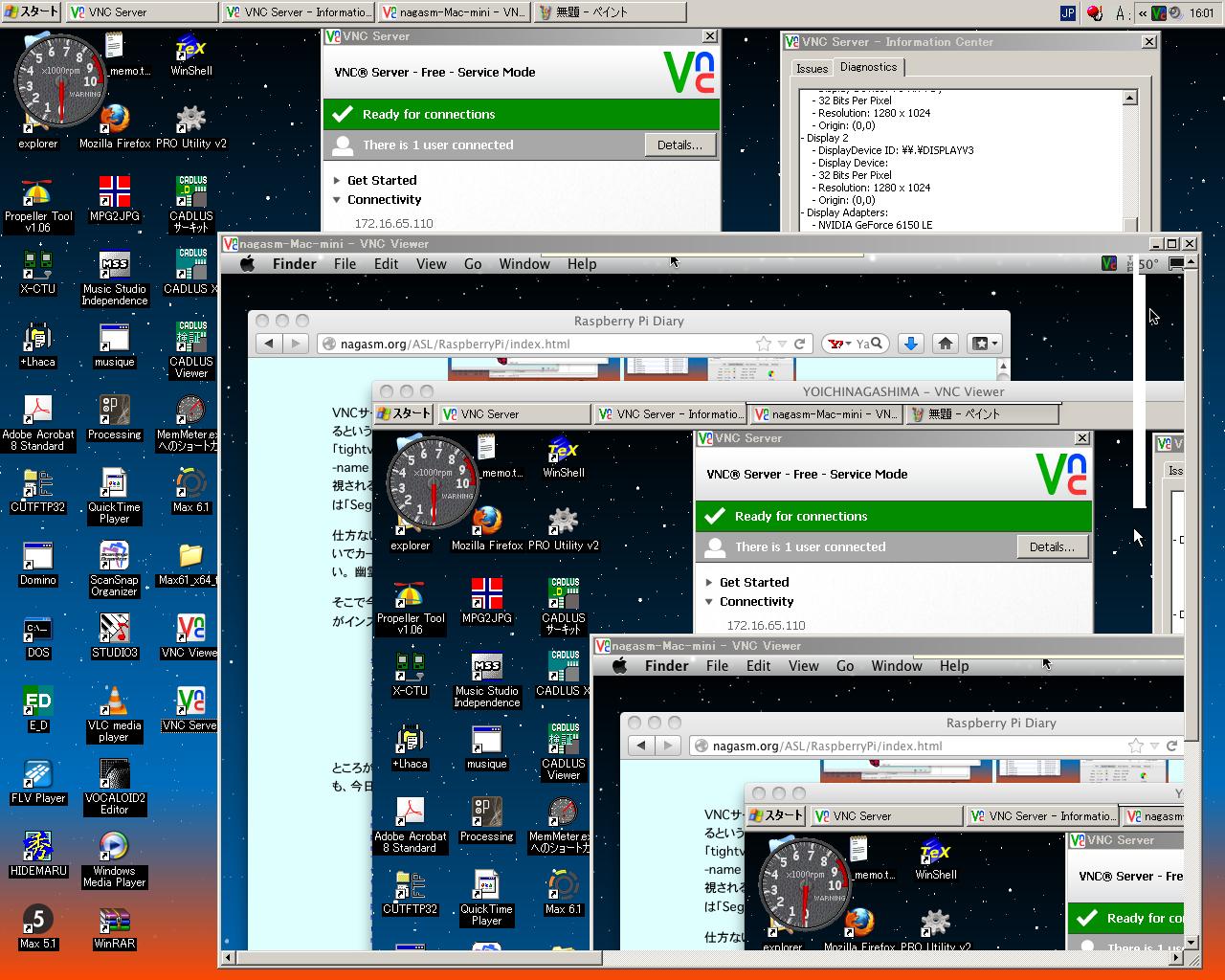Launch the HIDEMARU editor icon

coord(37,850)
